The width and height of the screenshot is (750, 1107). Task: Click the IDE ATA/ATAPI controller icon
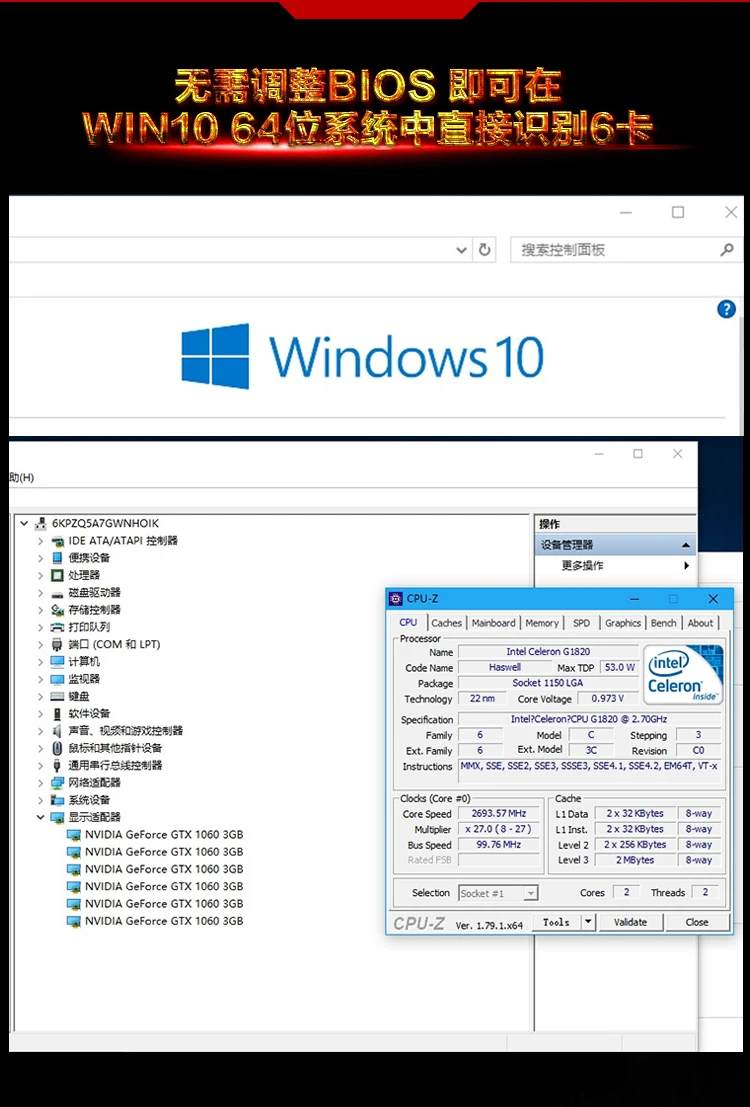click(57, 541)
